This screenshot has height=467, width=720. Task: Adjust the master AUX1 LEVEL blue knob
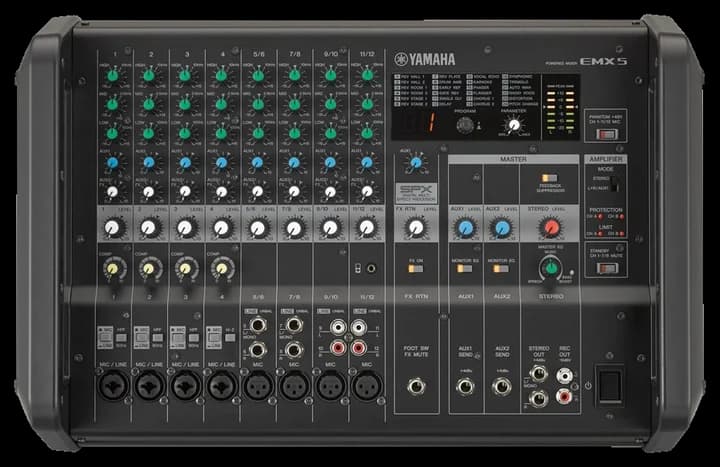pos(466,227)
